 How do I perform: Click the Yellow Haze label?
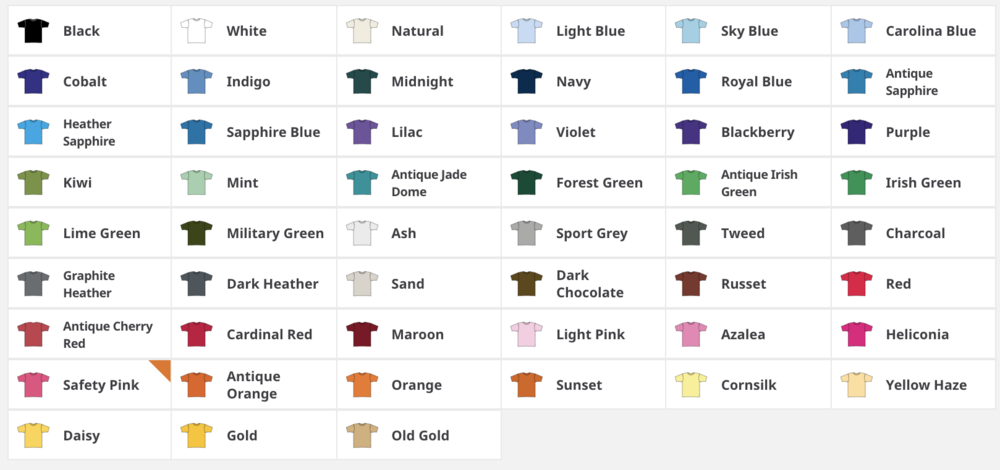click(x=926, y=385)
